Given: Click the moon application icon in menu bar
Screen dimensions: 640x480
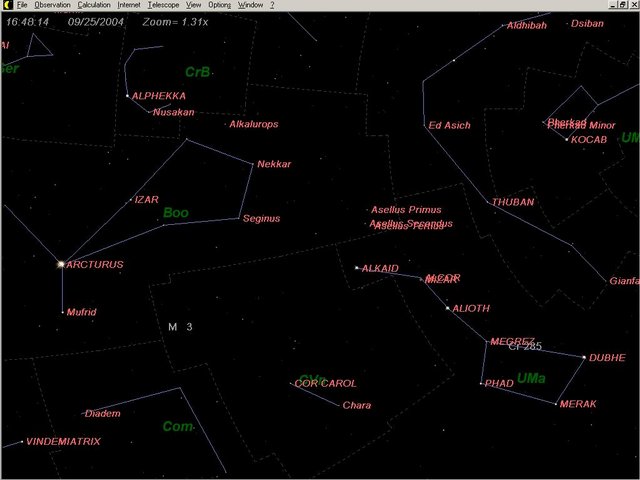Looking at the screenshot, I should 8,5.
